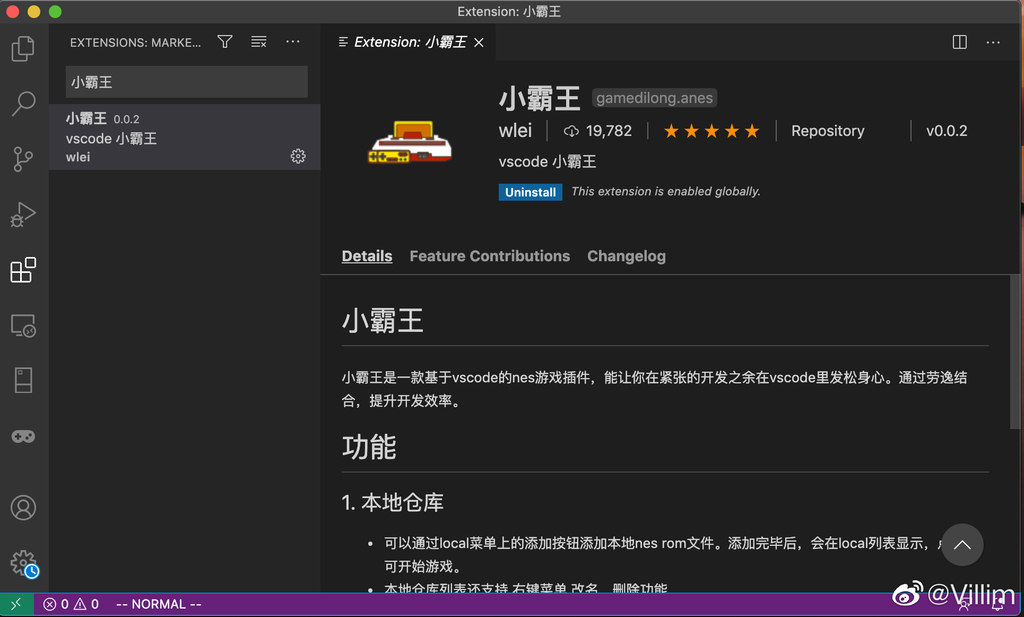
Task: Click the gamedilong.anes identifier badge
Action: (654, 98)
